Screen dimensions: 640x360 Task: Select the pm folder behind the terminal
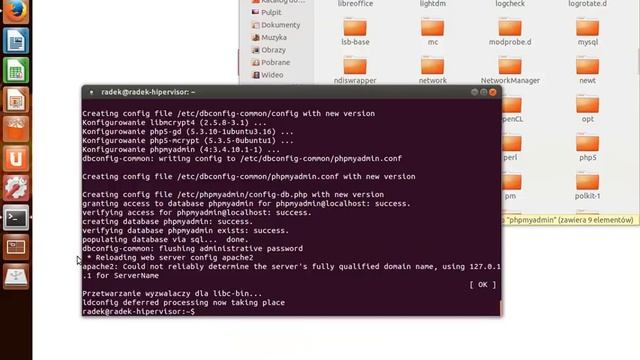pyautogui.click(x=511, y=182)
